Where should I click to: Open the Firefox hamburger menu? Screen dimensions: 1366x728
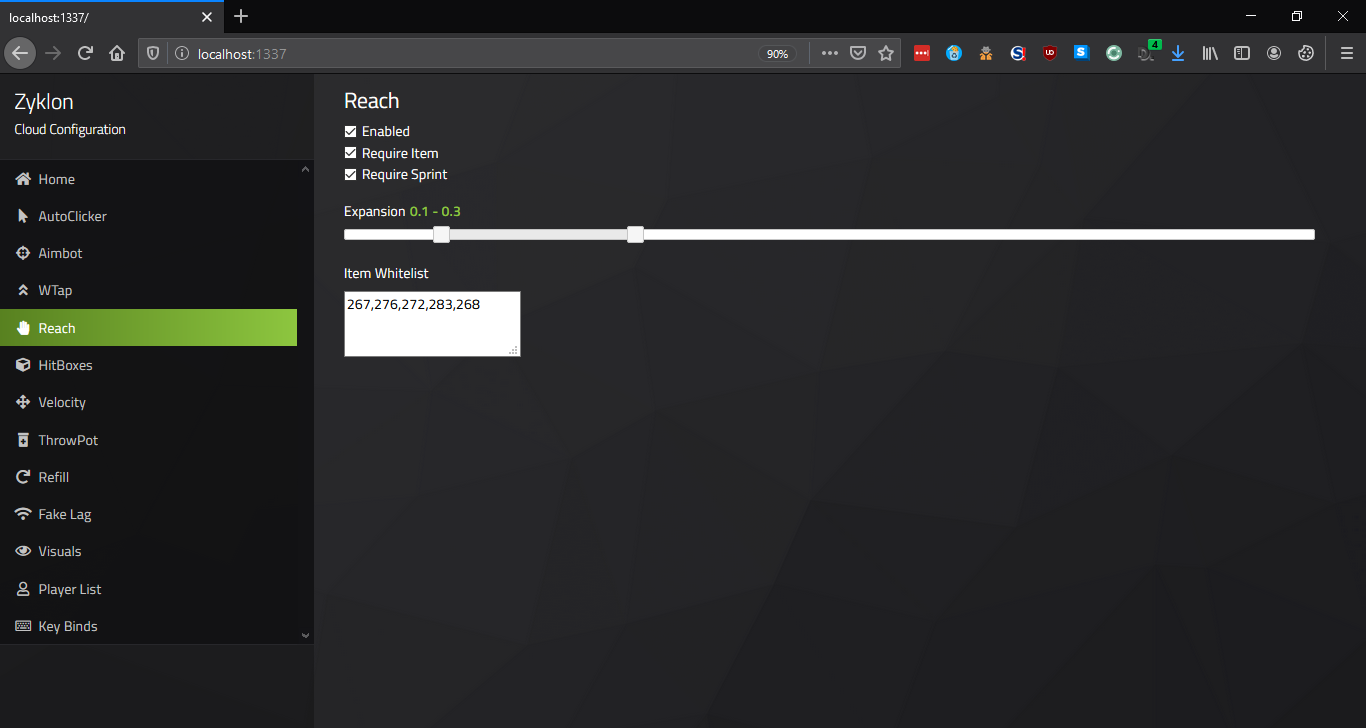coord(1347,53)
